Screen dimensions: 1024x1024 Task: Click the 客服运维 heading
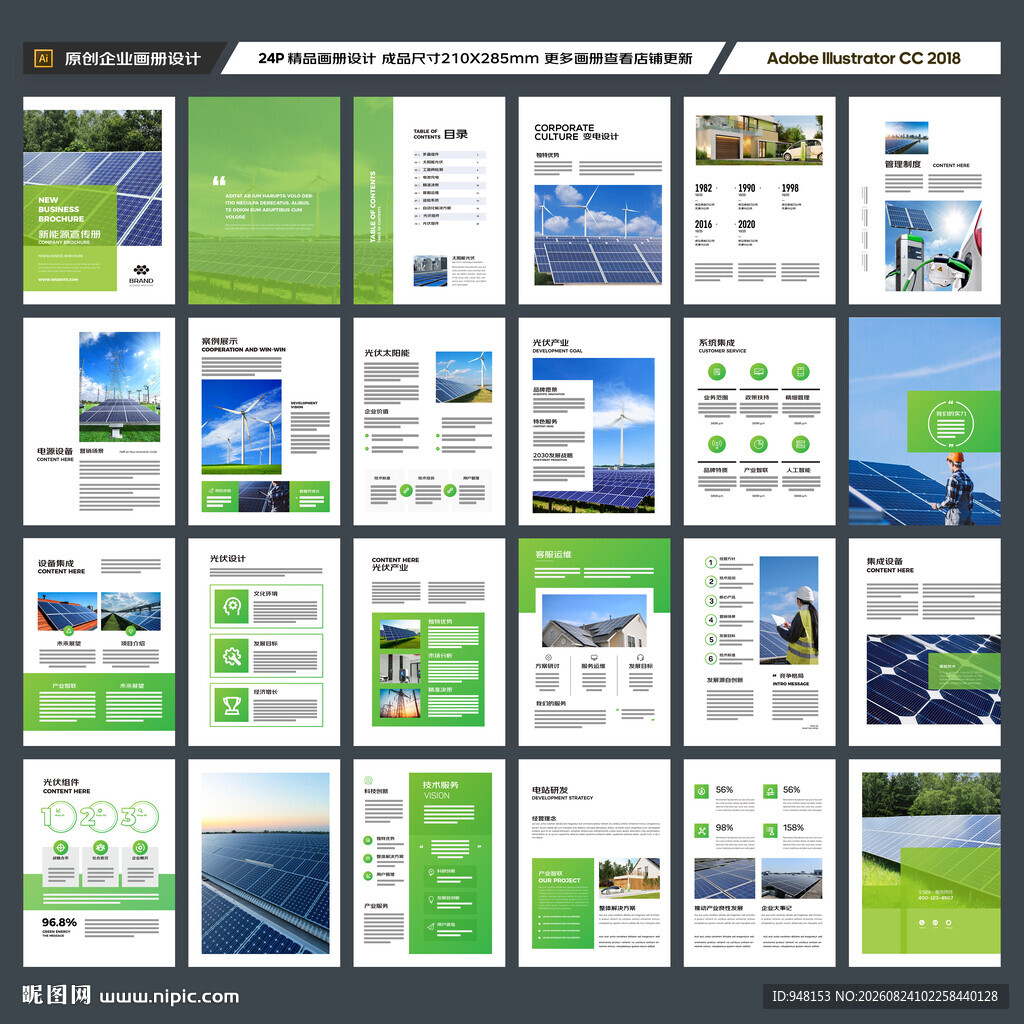553,554
